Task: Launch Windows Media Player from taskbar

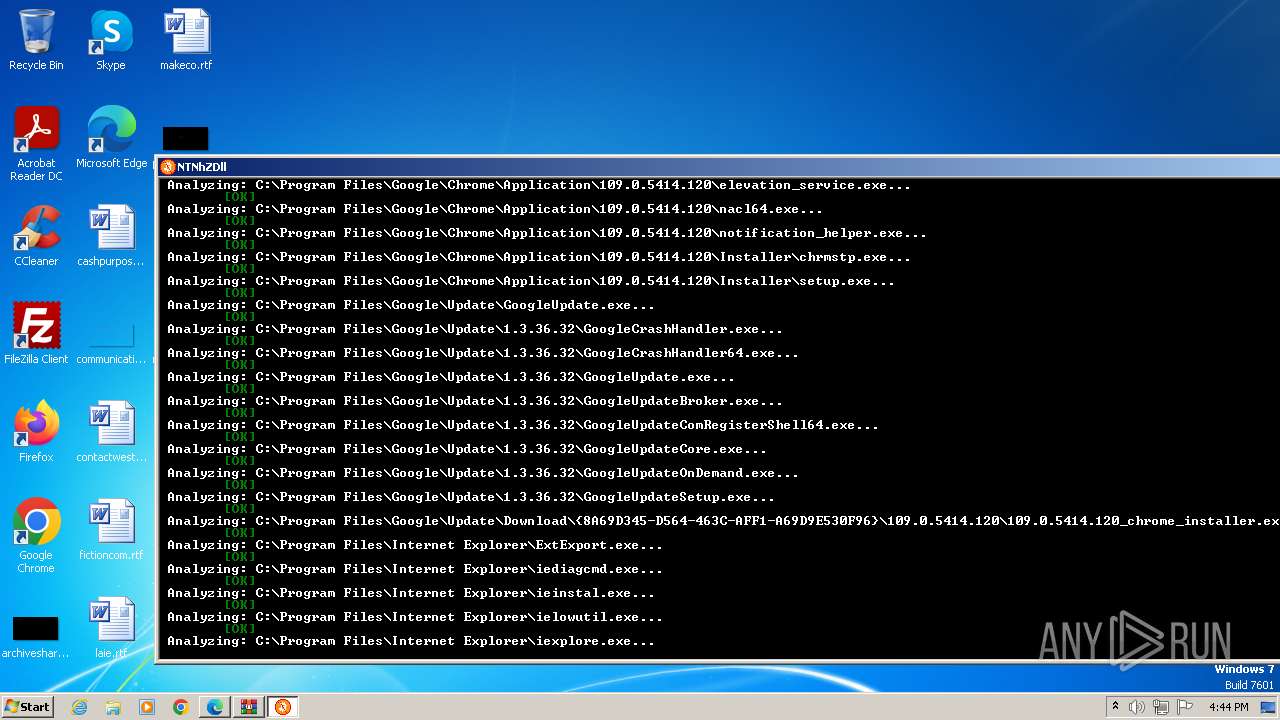Action: (x=147, y=707)
